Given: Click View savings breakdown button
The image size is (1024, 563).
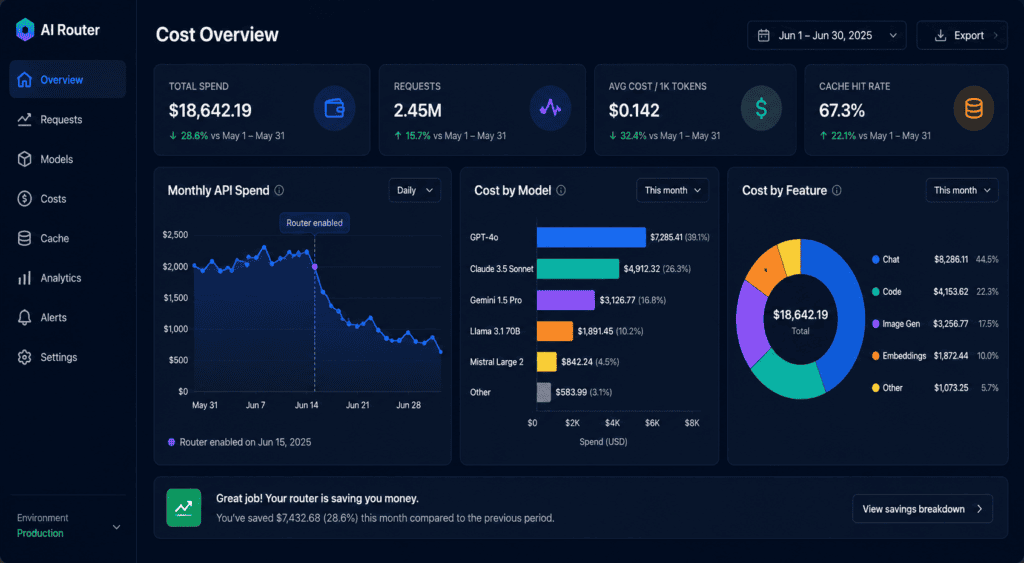Looking at the screenshot, I should [922, 509].
